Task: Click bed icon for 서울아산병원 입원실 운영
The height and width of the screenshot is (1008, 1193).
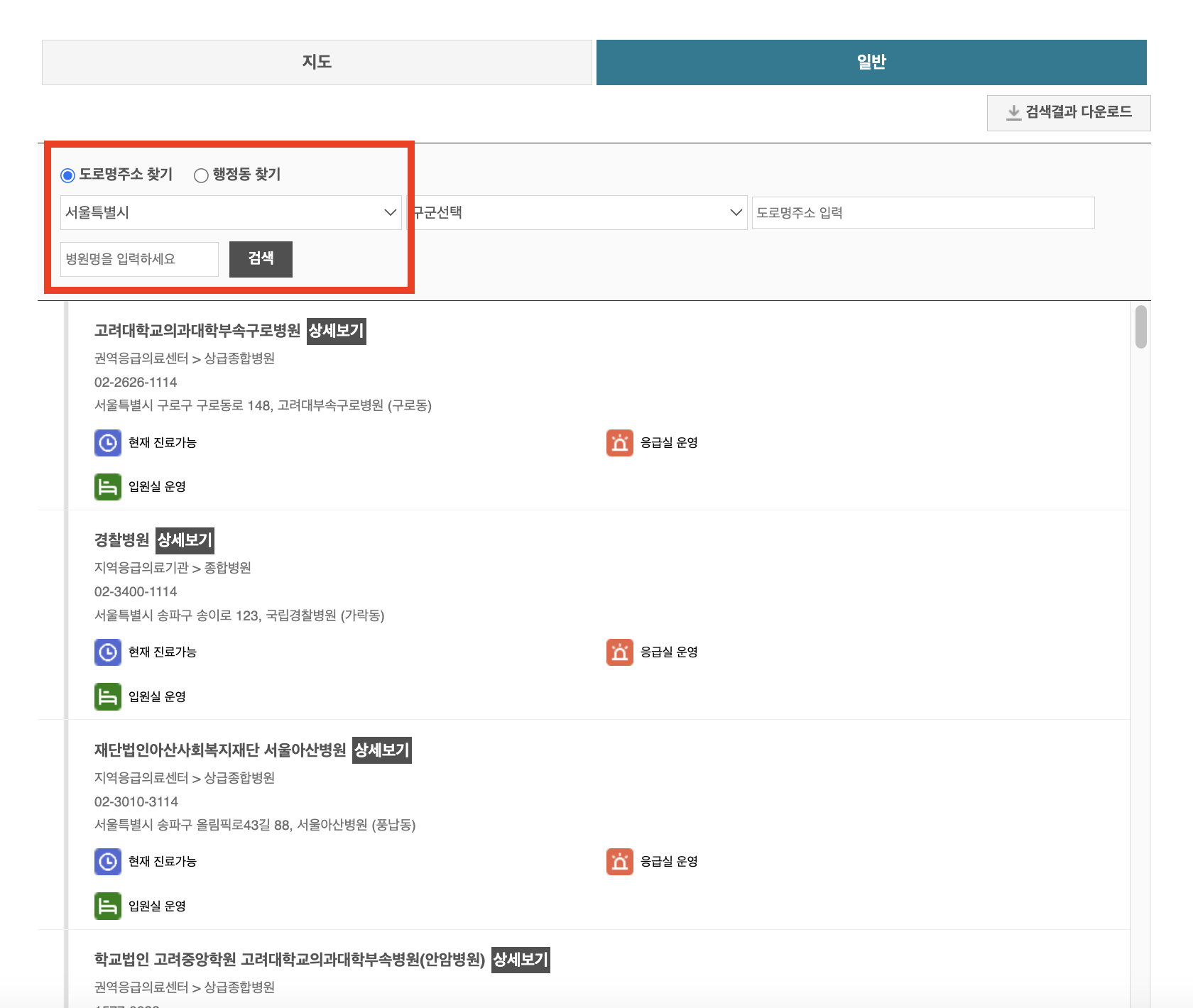Action: pos(108,906)
